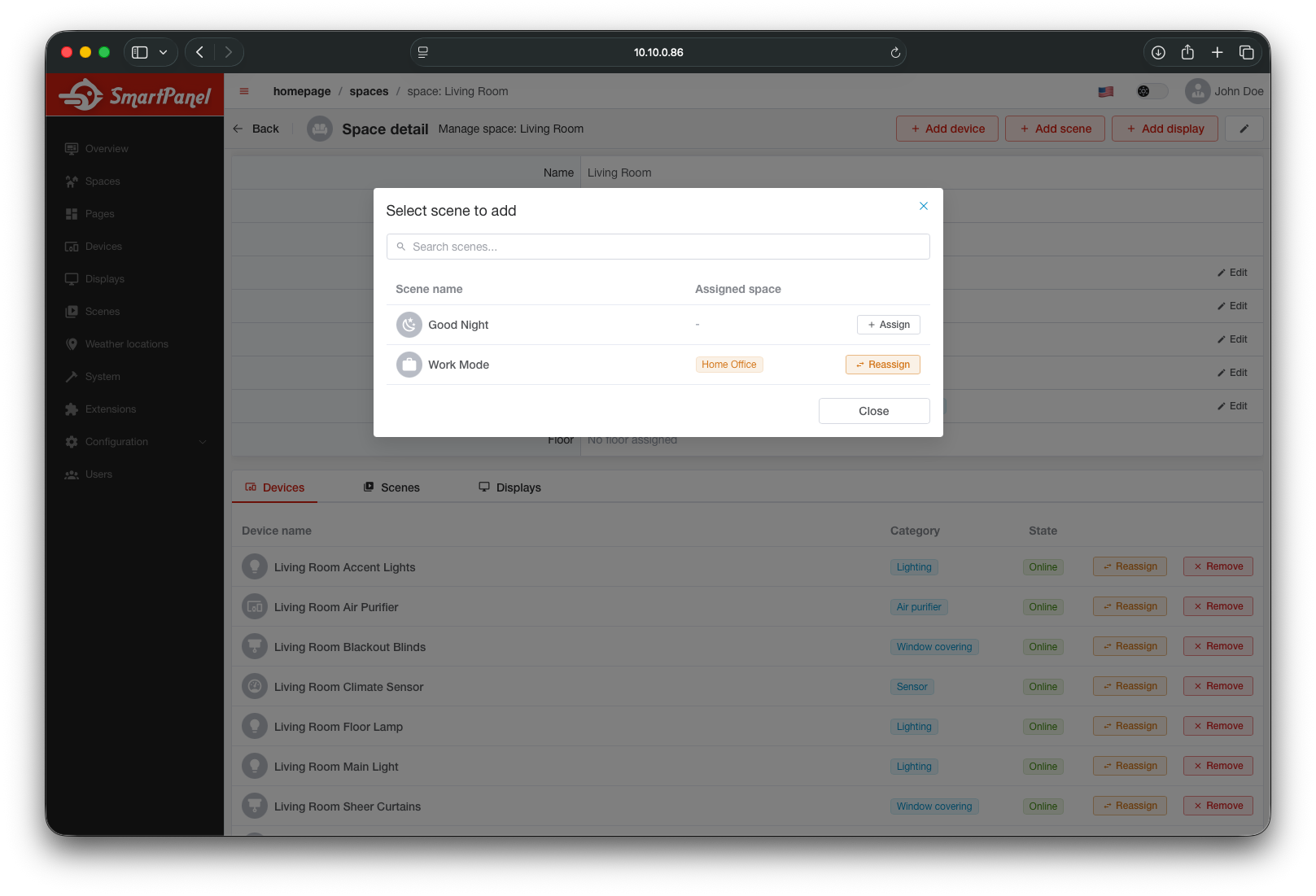
Task: Switch to the Displays tab
Action: 509,487
